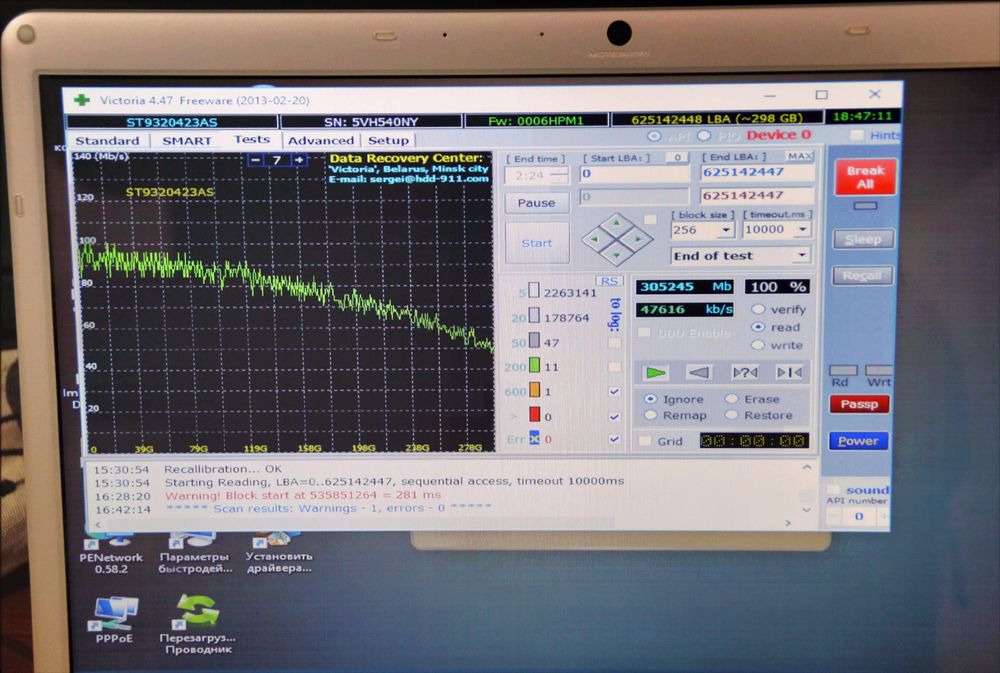1000x673 pixels.
Task: Click the MAX button beside End LBA
Action: coord(799,156)
